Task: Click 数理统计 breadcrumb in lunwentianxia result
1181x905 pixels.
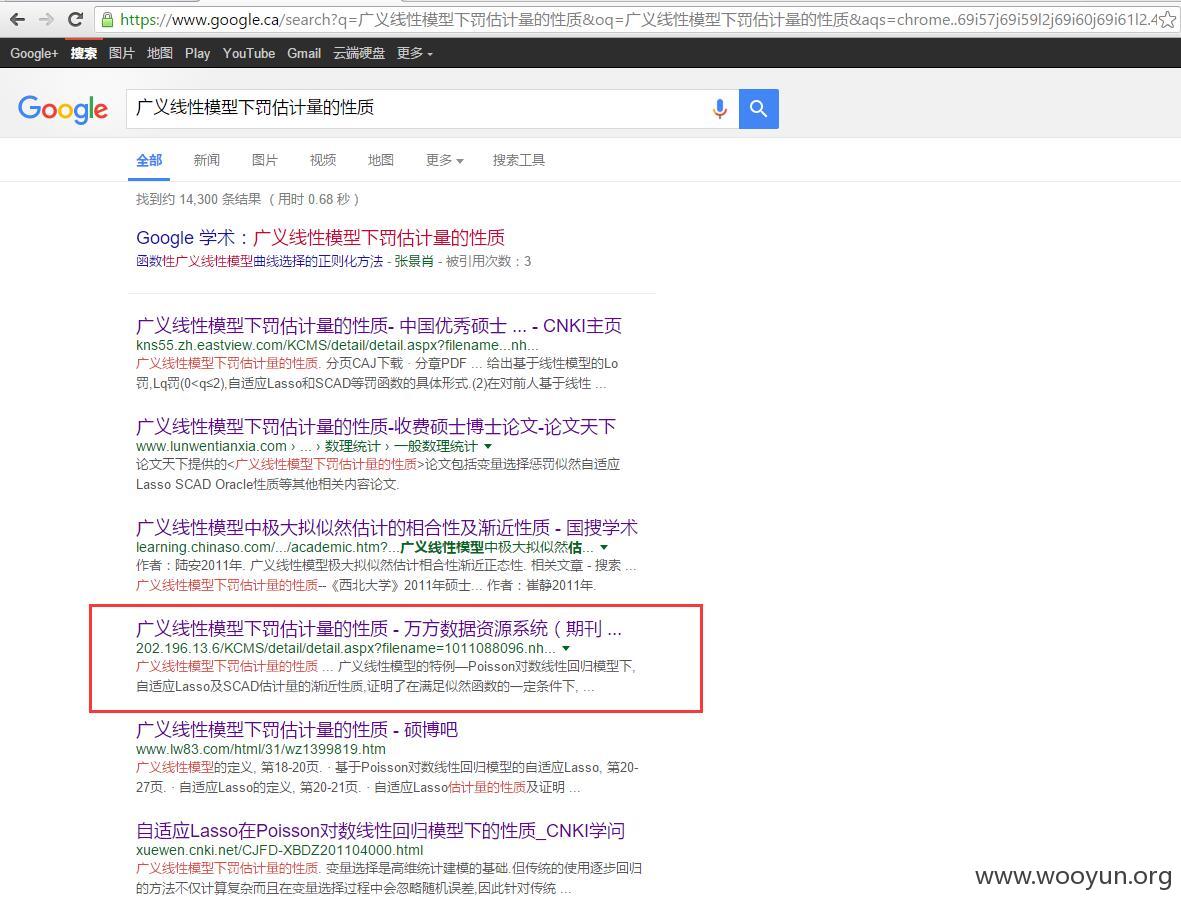Action: tap(352, 446)
